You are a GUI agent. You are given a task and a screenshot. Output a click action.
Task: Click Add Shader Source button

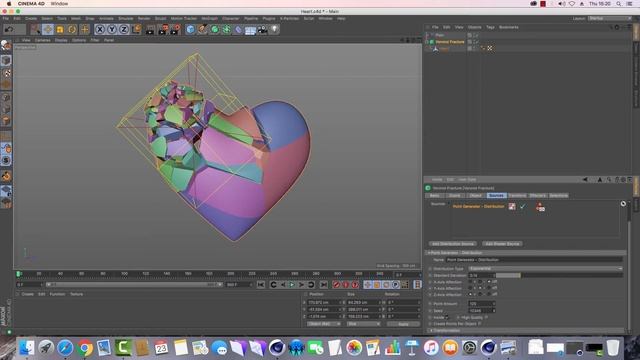pyautogui.click(x=502, y=244)
